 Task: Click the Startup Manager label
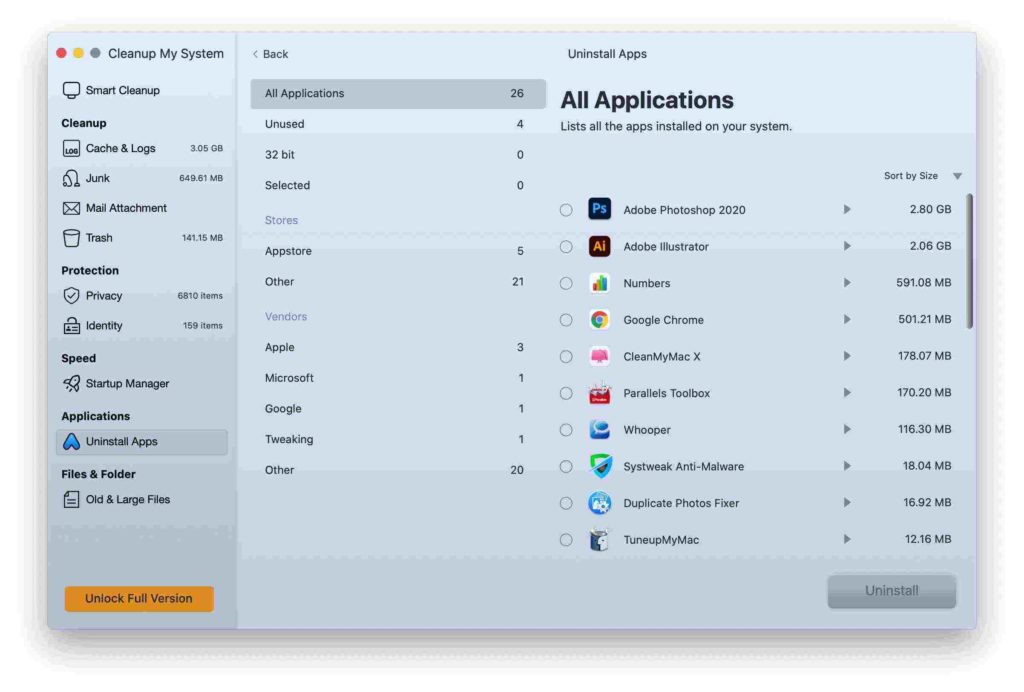[127, 384]
